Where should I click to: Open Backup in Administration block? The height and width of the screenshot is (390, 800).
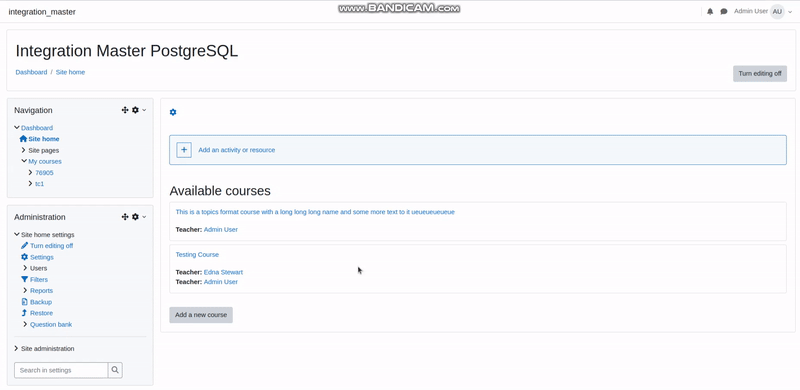[41, 302]
